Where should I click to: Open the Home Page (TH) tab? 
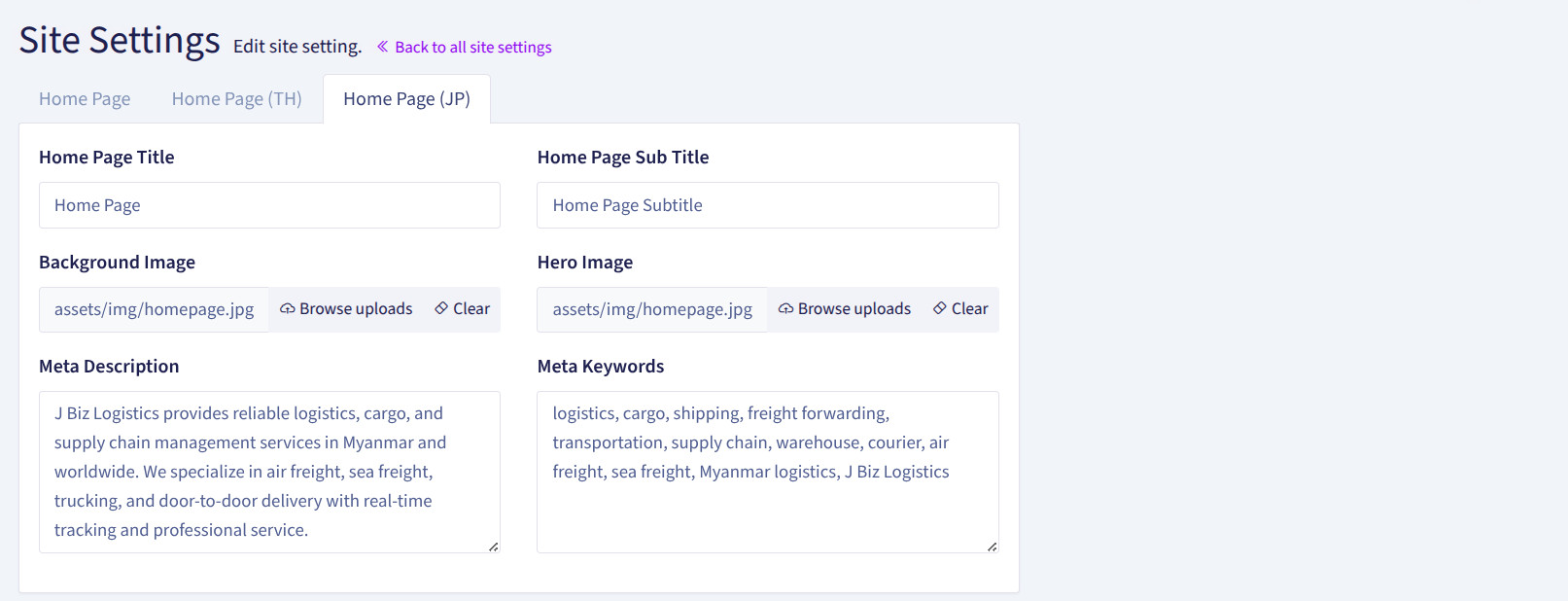[236, 99]
